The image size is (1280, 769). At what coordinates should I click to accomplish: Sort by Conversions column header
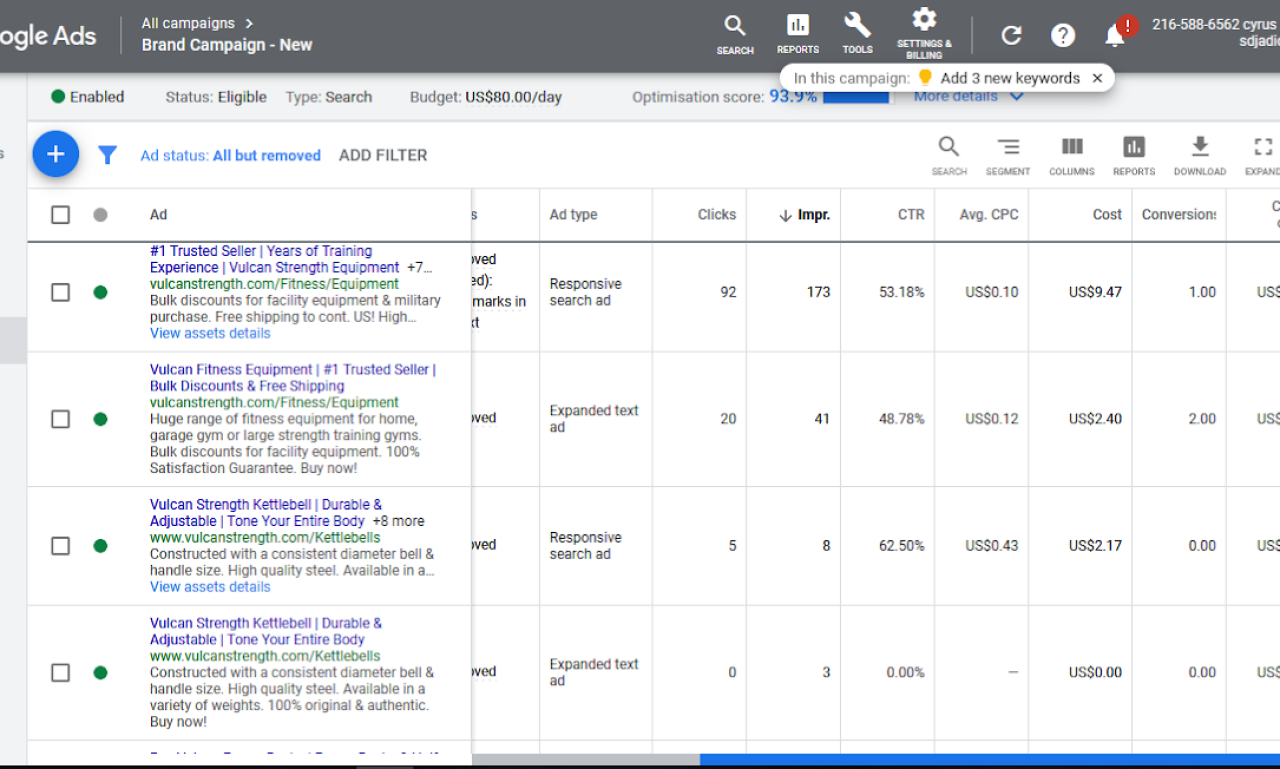(1179, 214)
